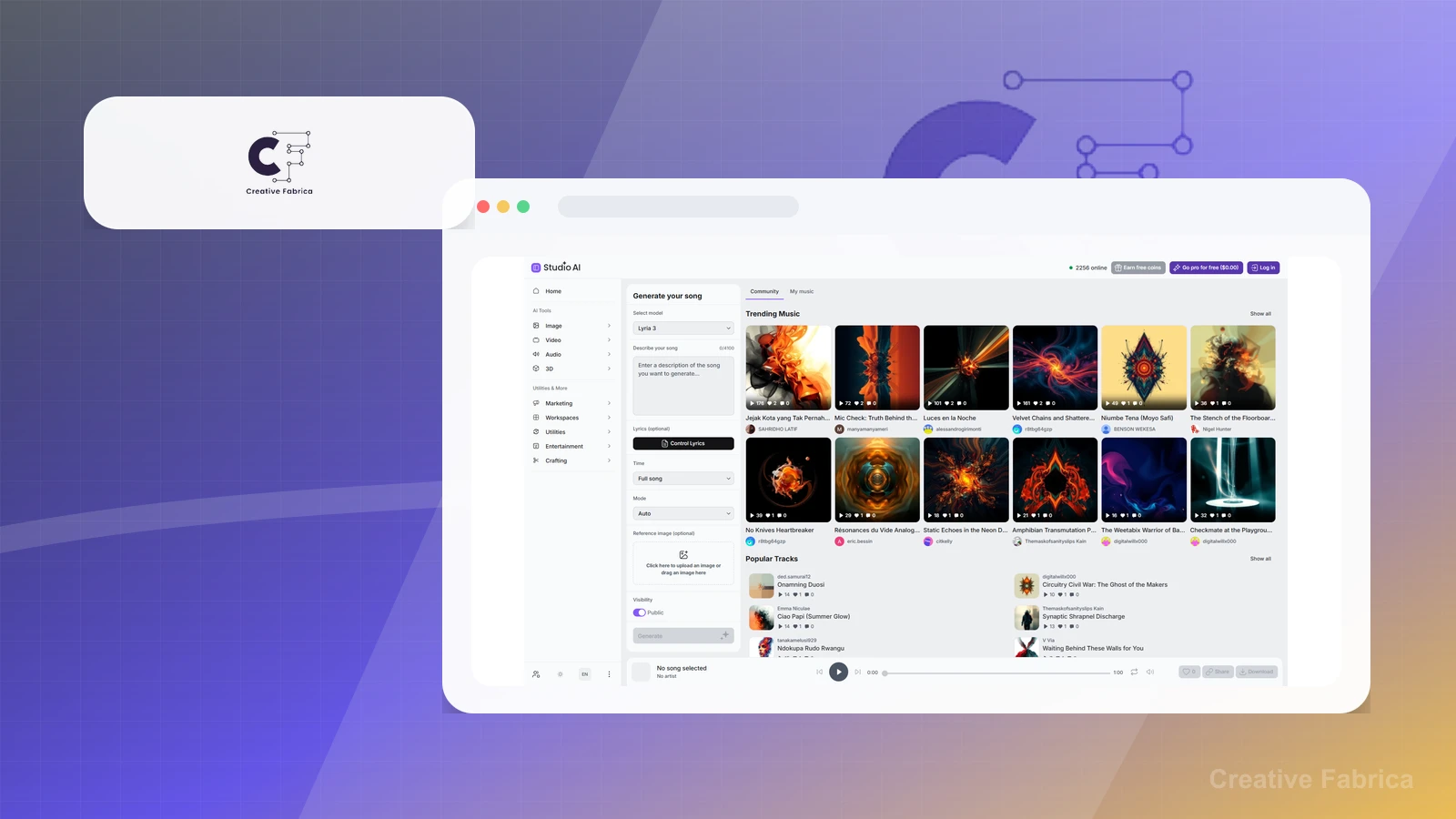Image resolution: width=1456 pixels, height=819 pixels.
Task: Click the Audio speaker icon in sidebar
Action: pyautogui.click(x=536, y=354)
